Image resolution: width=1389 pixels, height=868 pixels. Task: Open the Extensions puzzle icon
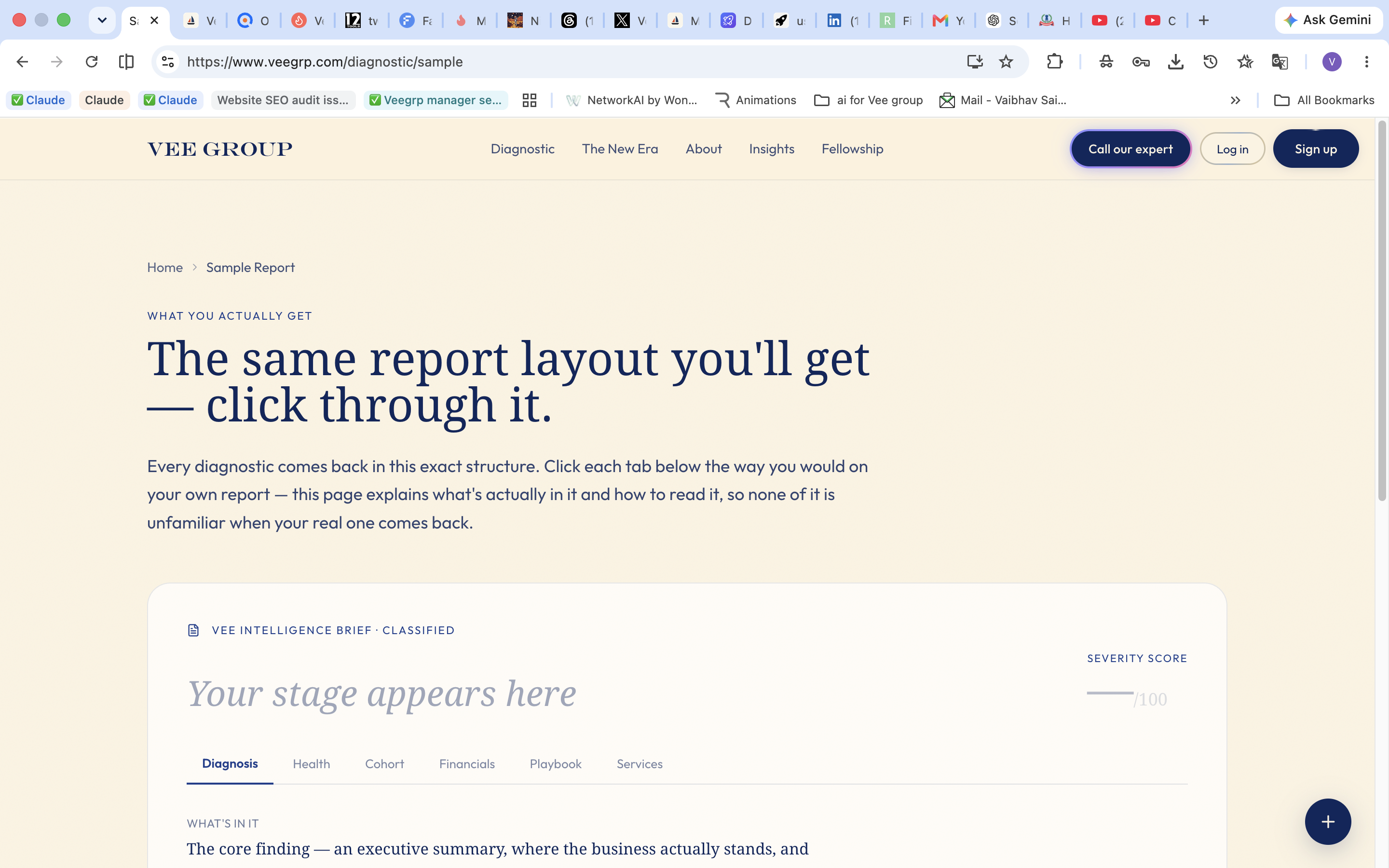click(x=1054, y=61)
